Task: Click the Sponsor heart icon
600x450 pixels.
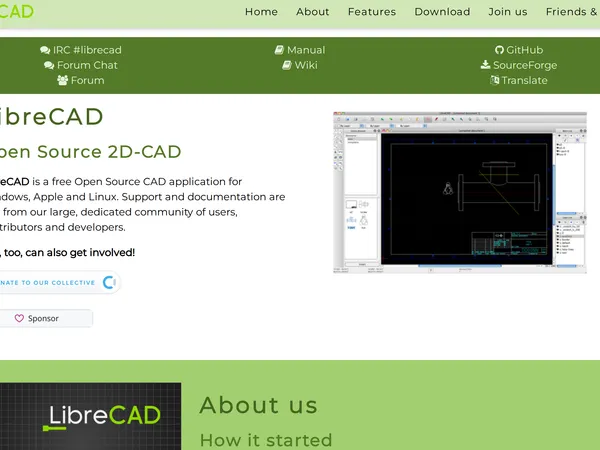Action: click(x=19, y=318)
